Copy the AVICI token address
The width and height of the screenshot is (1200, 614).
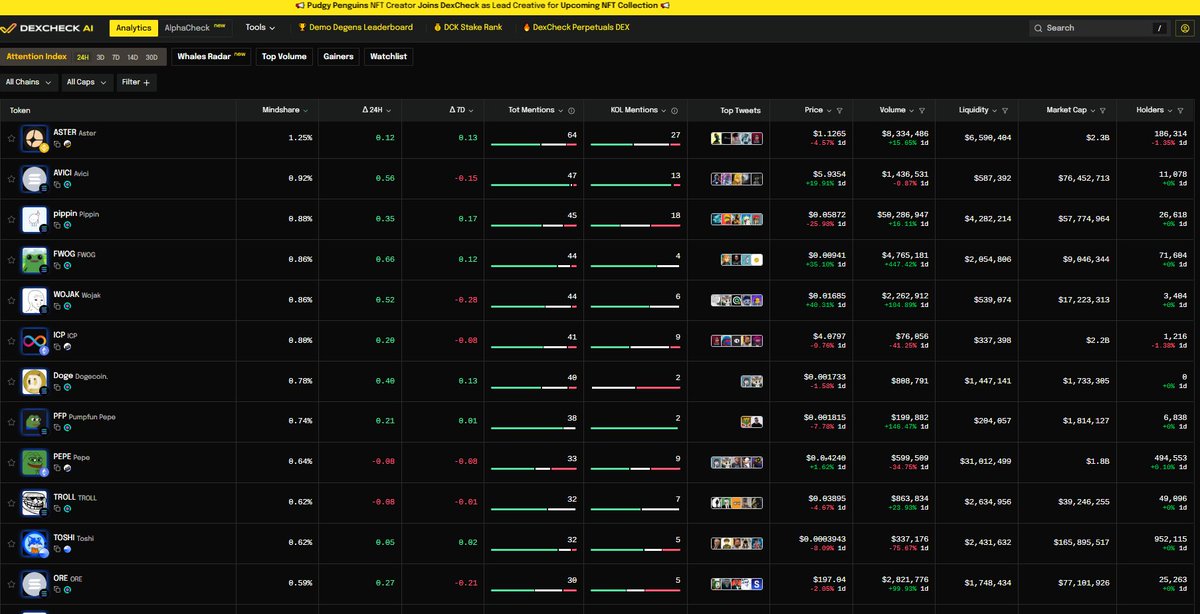click(x=56, y=185)
